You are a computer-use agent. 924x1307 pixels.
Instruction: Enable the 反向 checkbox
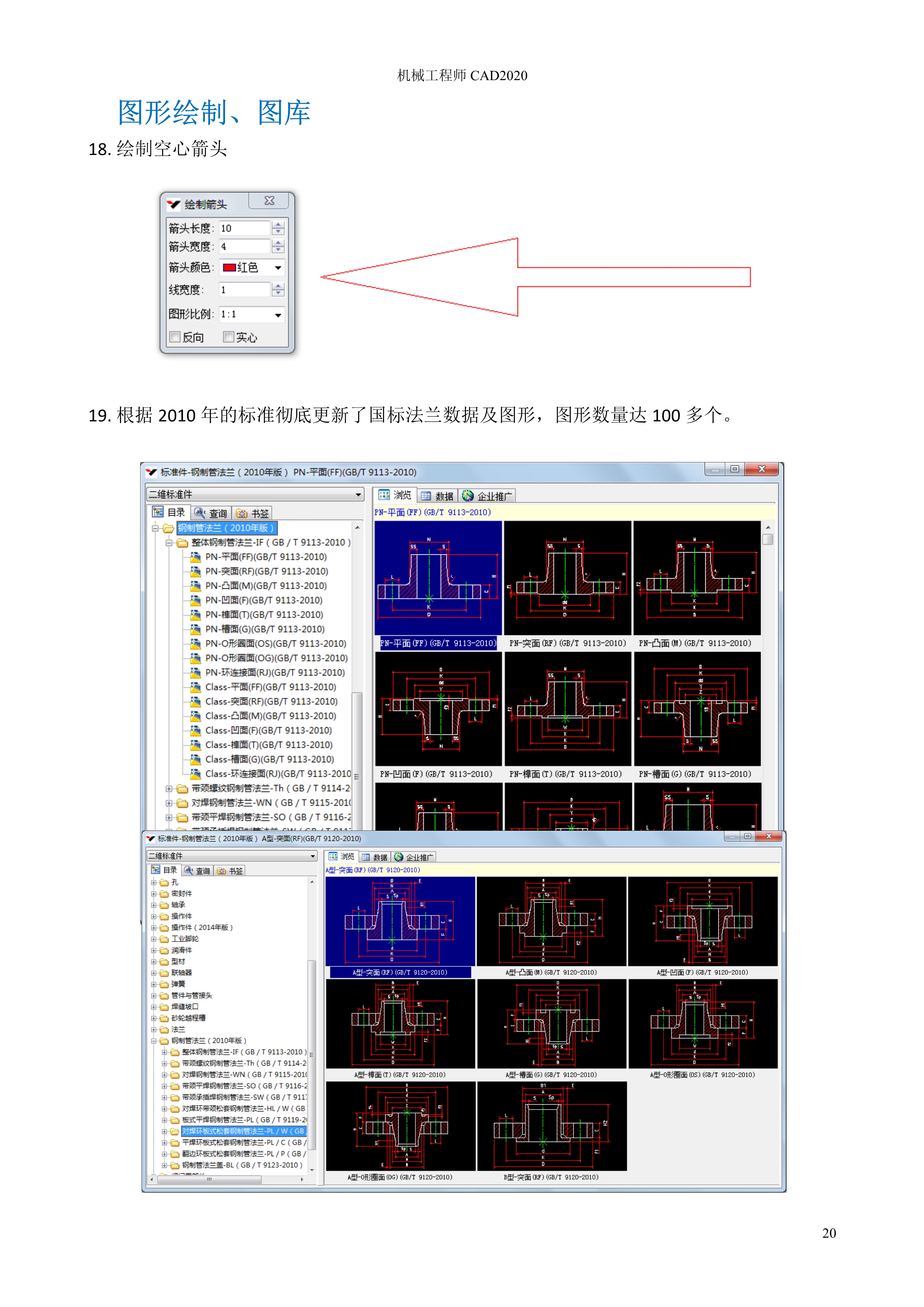(175, 338)
